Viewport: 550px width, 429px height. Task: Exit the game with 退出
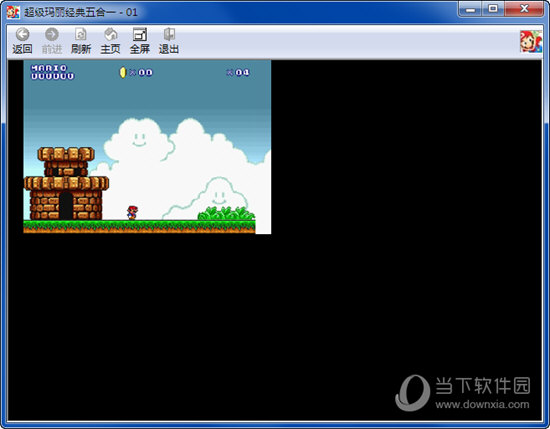point(169,41)
